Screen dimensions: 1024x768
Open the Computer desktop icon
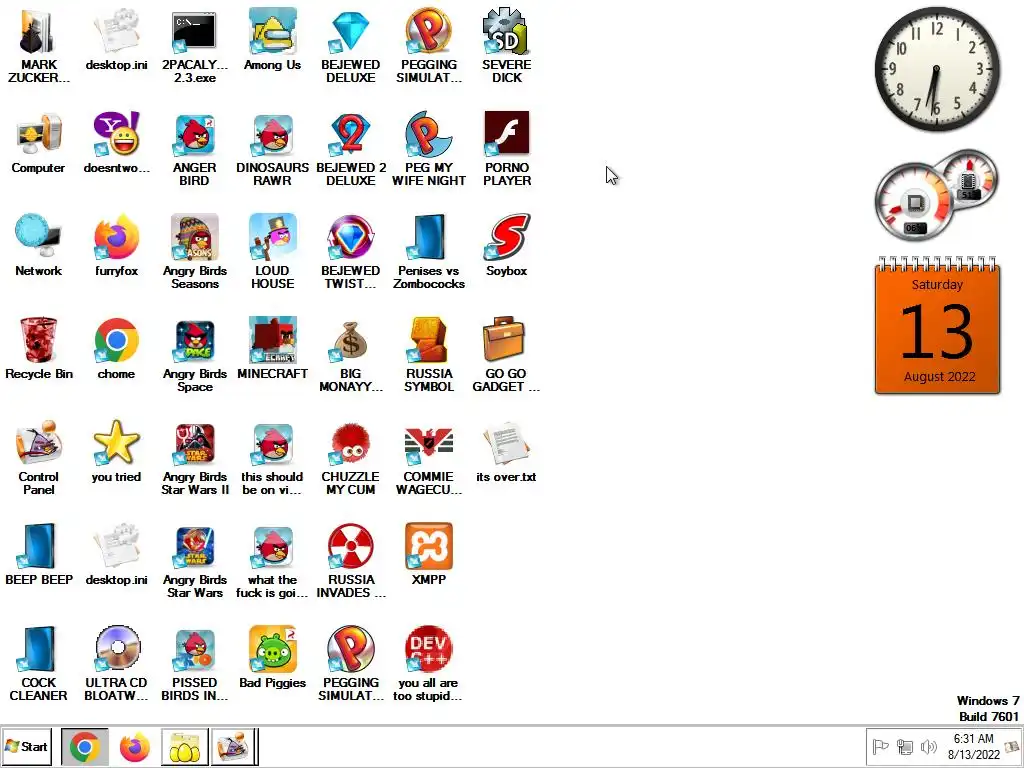click(39, 142)
